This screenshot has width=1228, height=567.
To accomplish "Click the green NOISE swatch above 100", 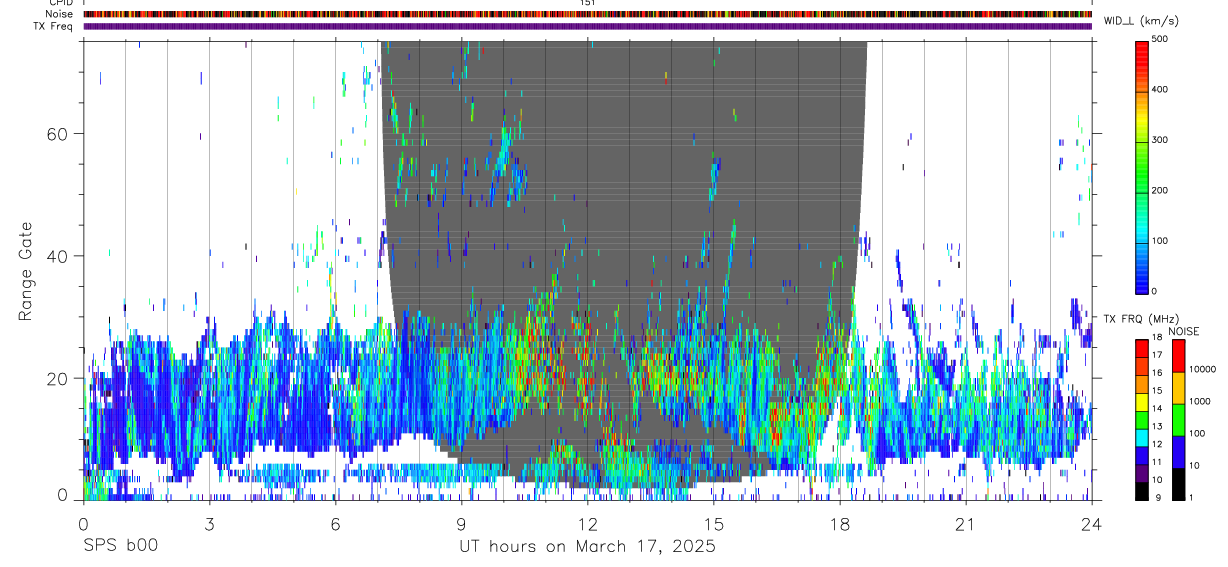I will 1178,420.
